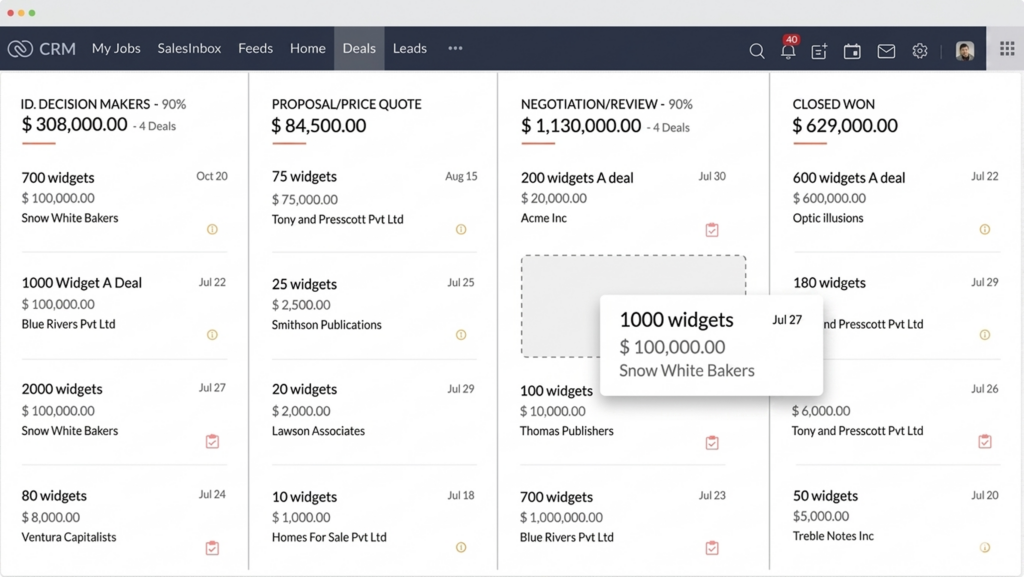The width and height of the screenshot is (1024, 577).
Task: Open the search icon in the top bar
Action: point(756,50)
